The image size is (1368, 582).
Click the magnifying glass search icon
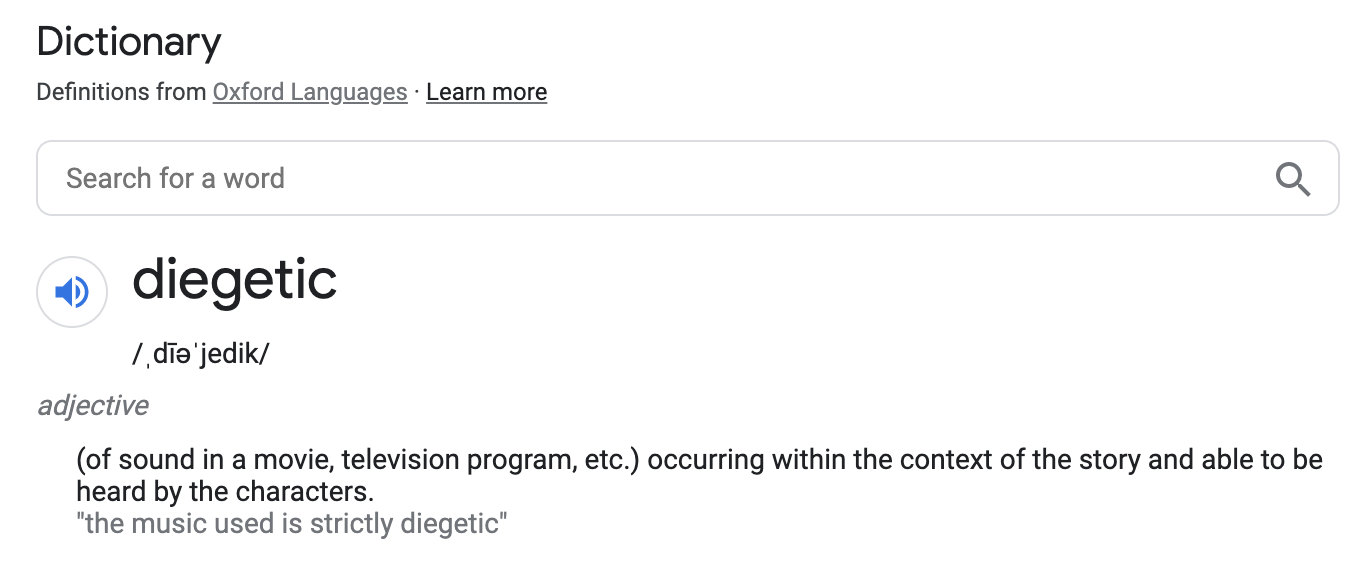[x=1293, y=179]
